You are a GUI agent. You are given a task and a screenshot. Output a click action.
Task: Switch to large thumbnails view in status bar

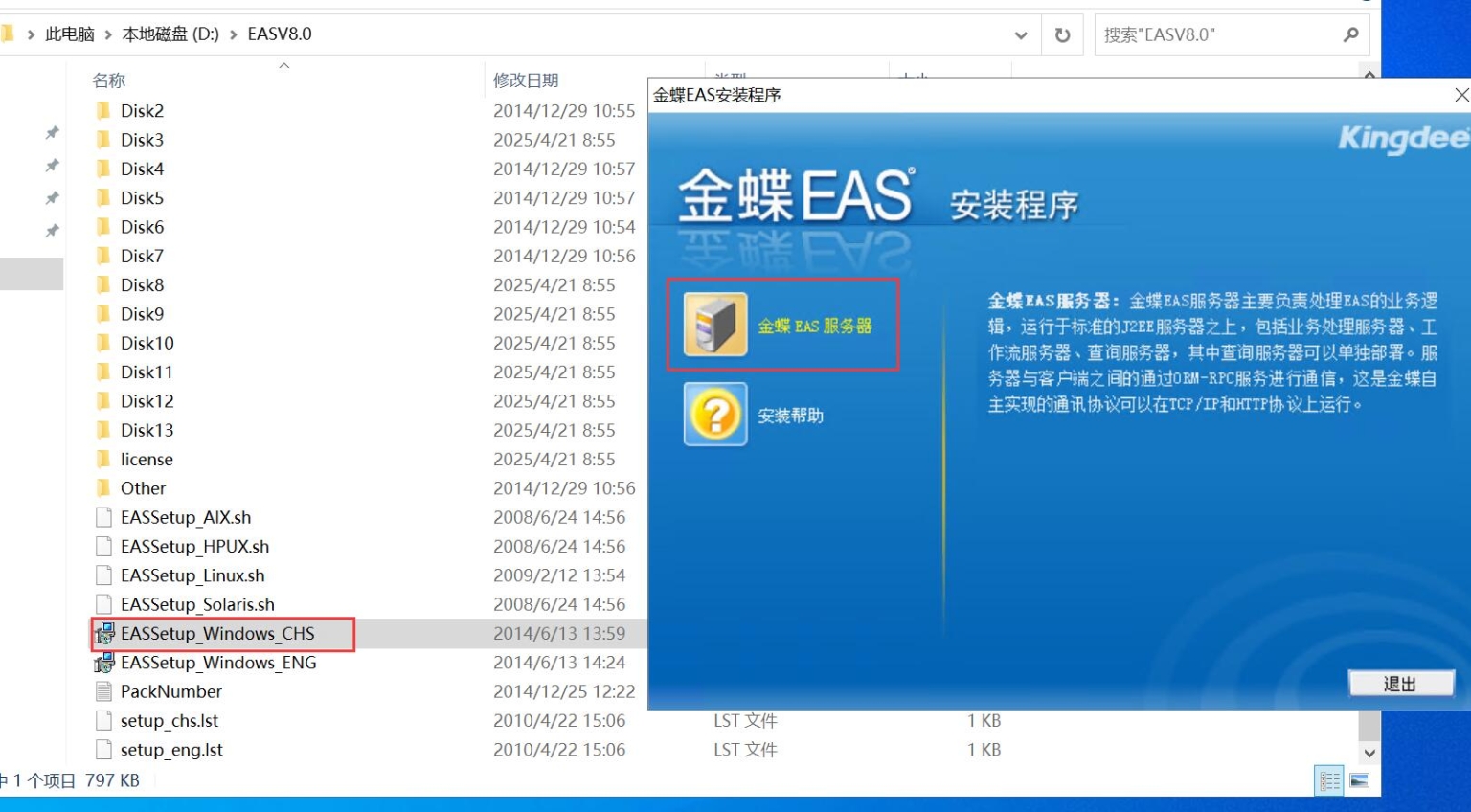coord(1359,780)
